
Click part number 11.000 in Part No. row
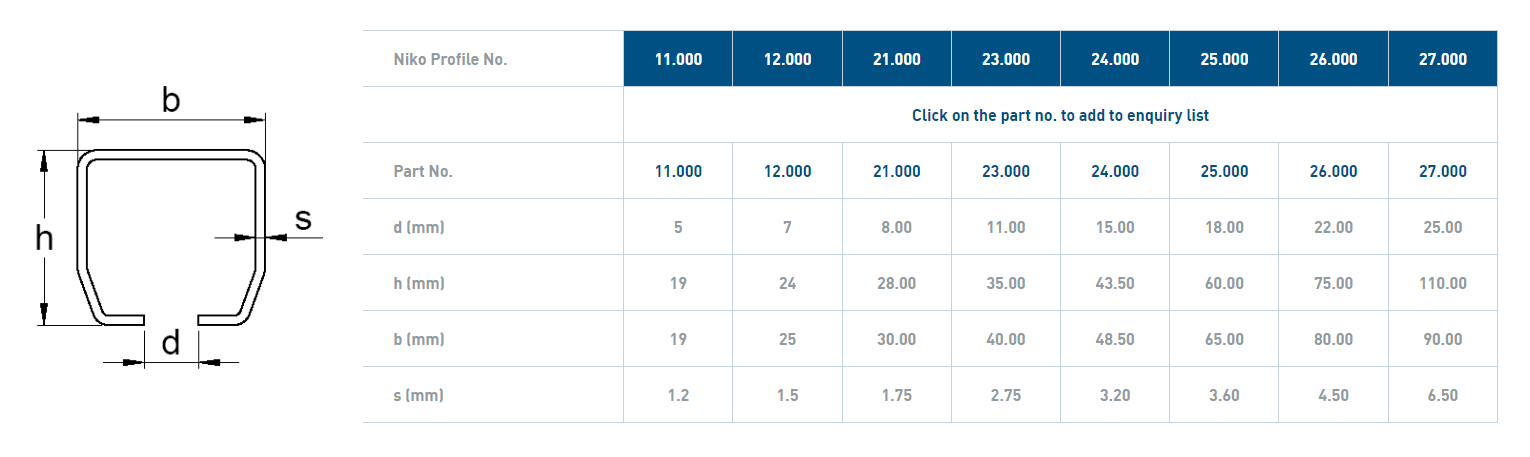[x=678, y=171]
